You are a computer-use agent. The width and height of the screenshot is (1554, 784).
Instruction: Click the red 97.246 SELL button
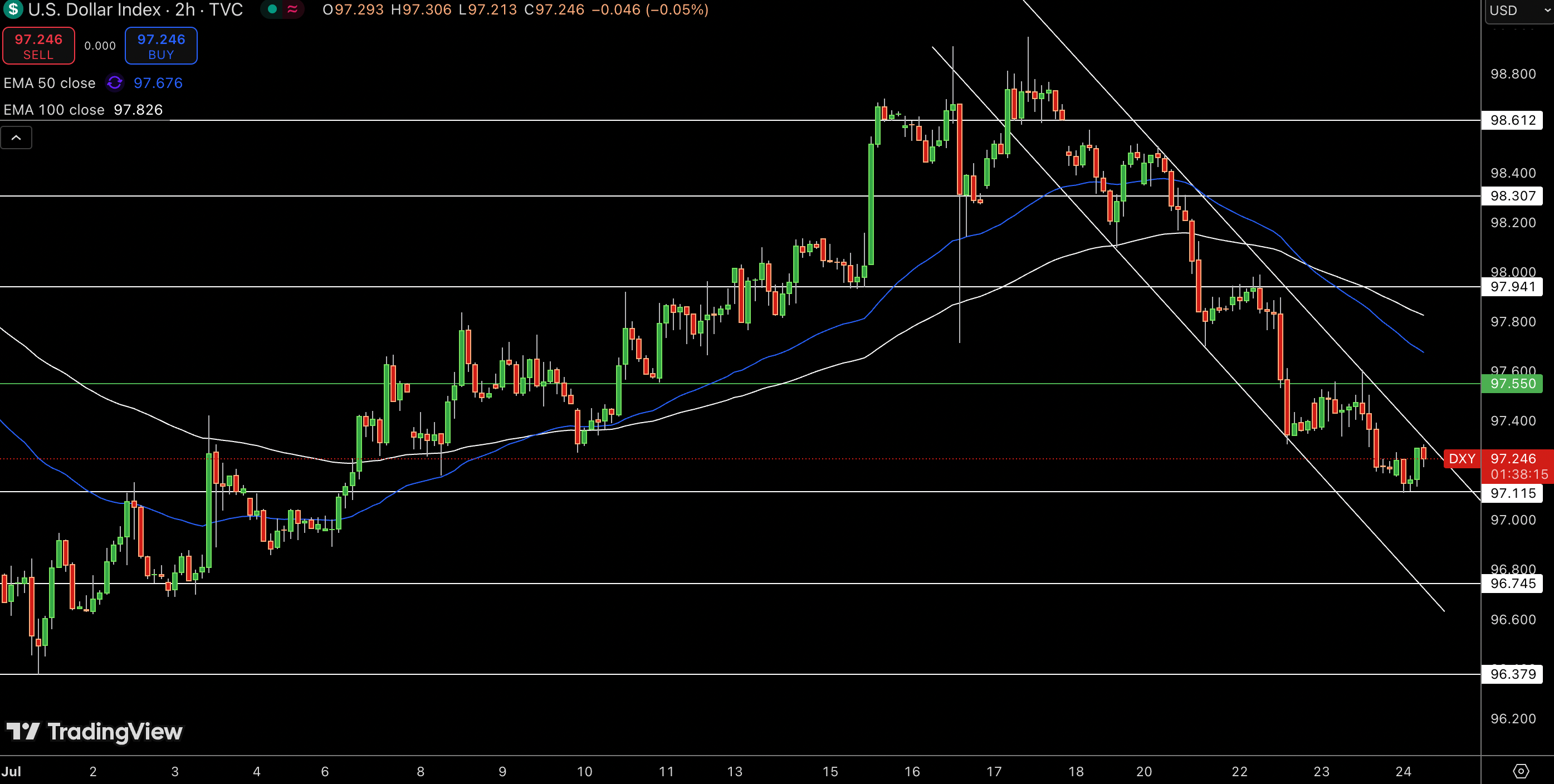pos(38,46)
